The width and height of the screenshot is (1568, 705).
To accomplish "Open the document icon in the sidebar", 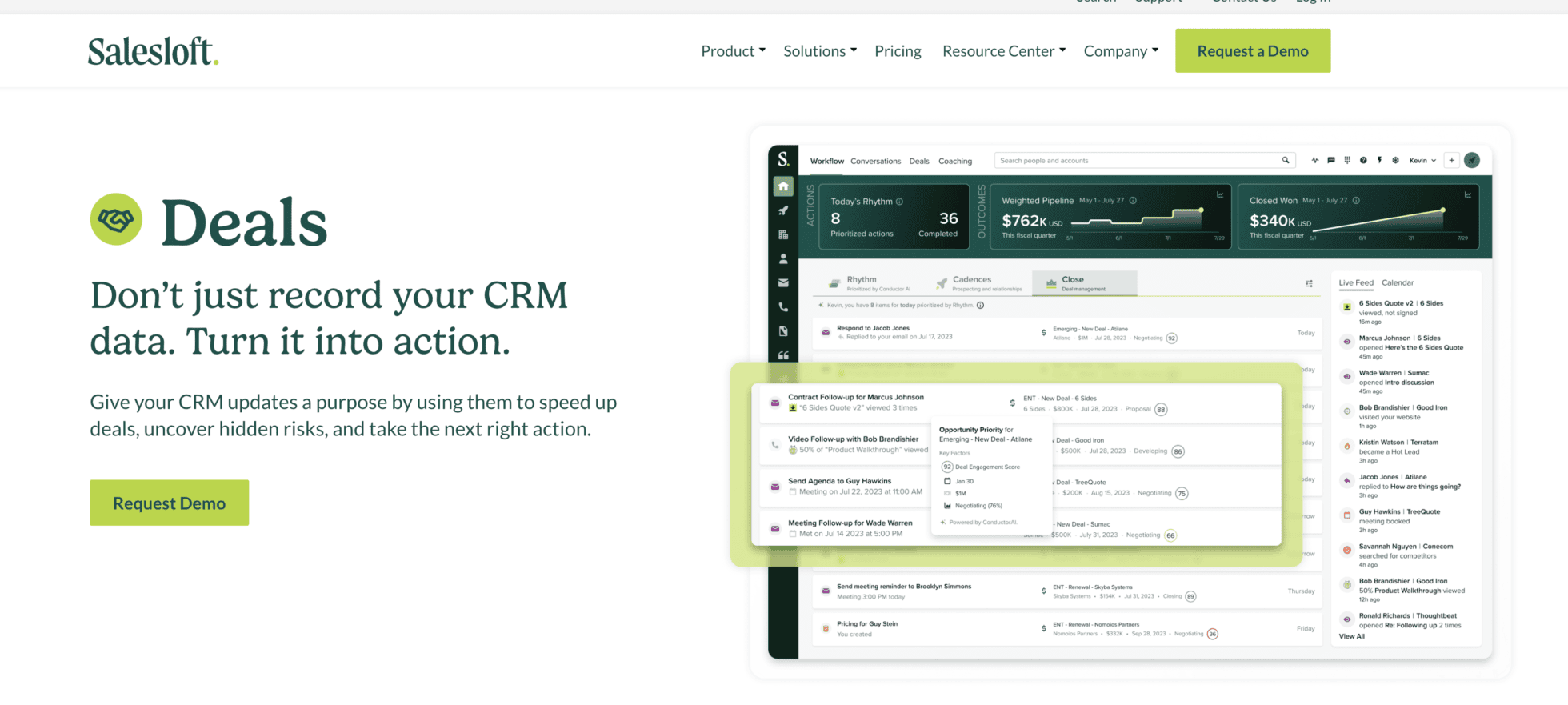I will point(783,330).
